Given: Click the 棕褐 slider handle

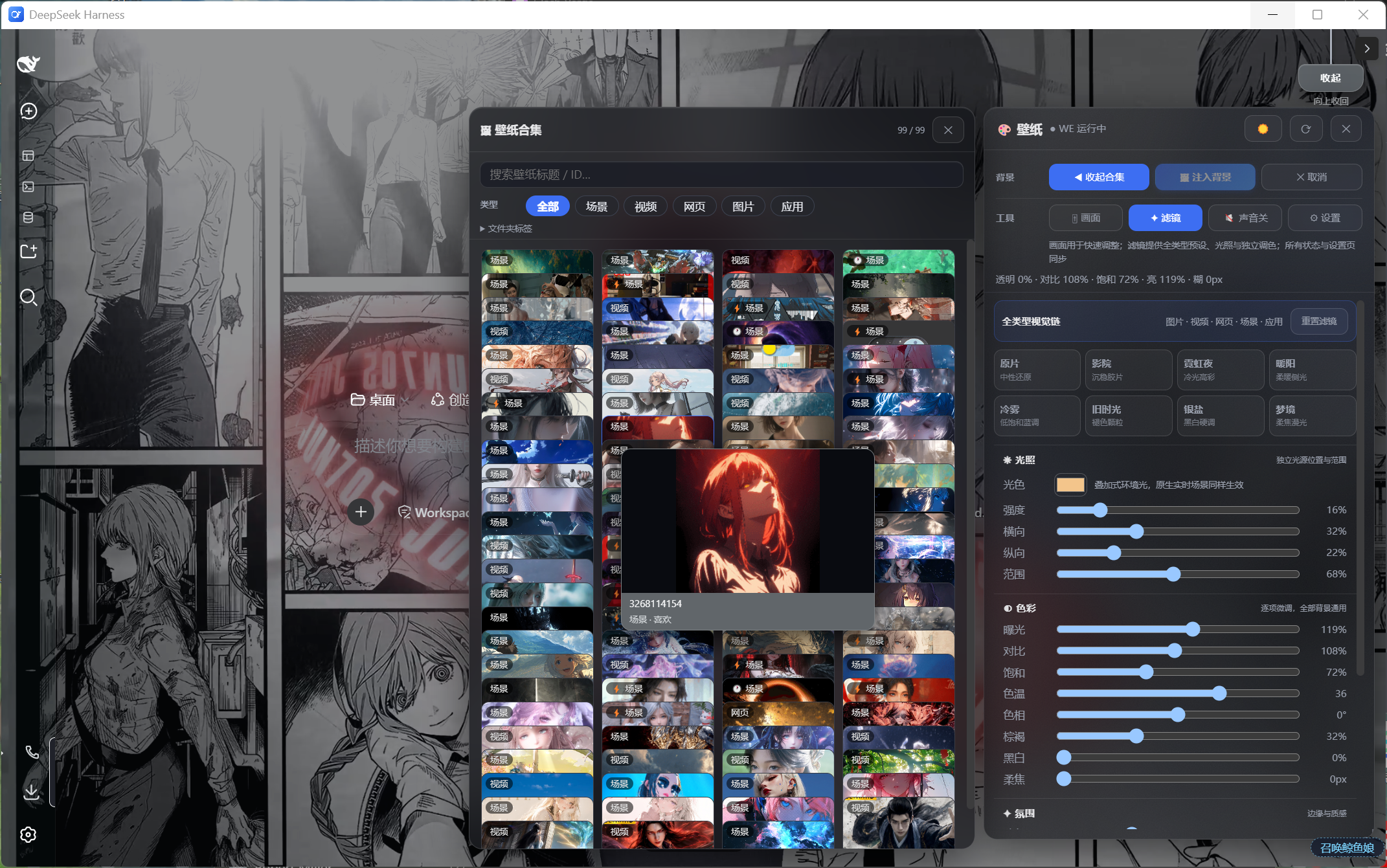Looking at the screenshot, I should [1136, 736].
